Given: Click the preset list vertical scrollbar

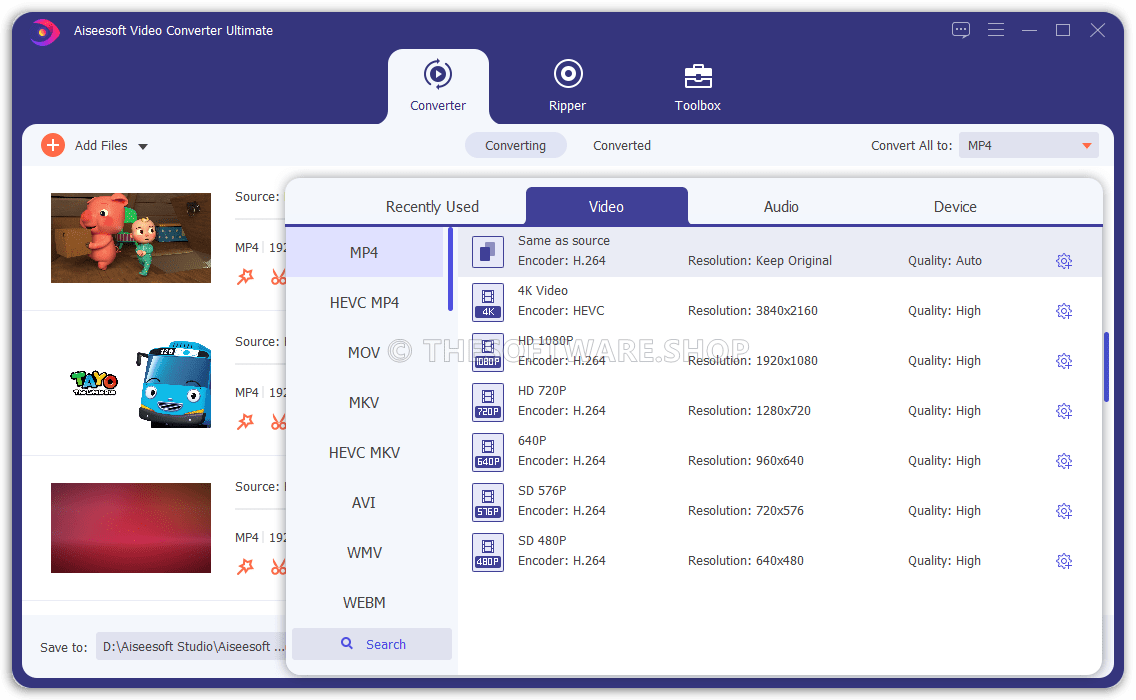Looking at the screenshot, I should (1106, 367).
